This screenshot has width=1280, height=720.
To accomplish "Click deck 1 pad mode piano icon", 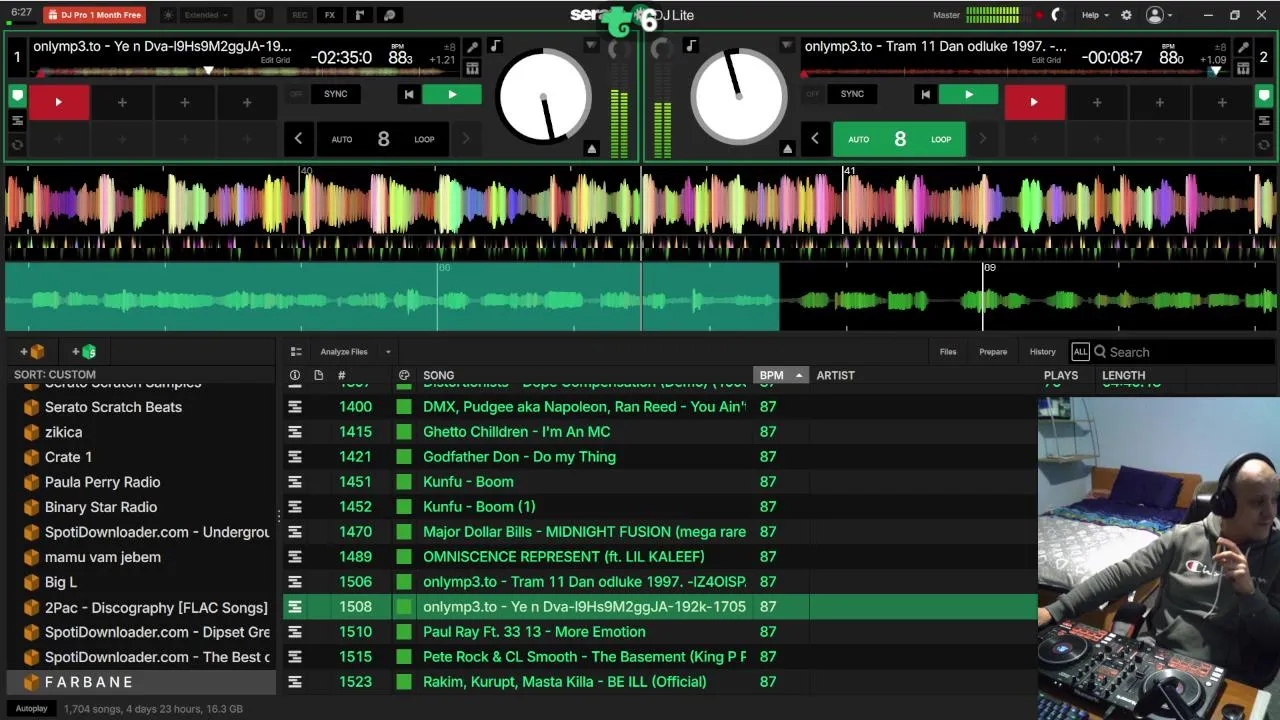I will tap(472, 68).
